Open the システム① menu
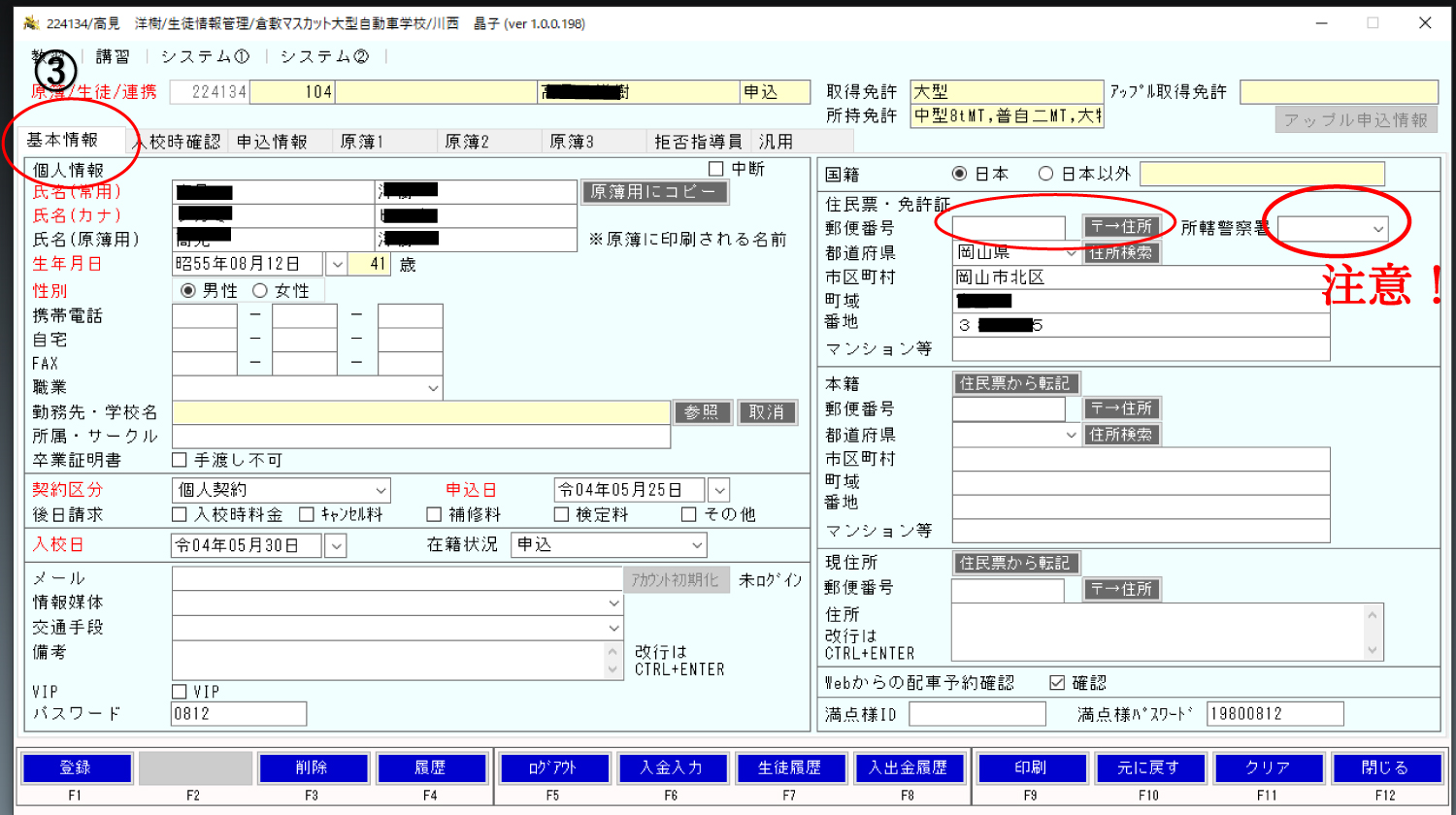 tap(205, 56)
